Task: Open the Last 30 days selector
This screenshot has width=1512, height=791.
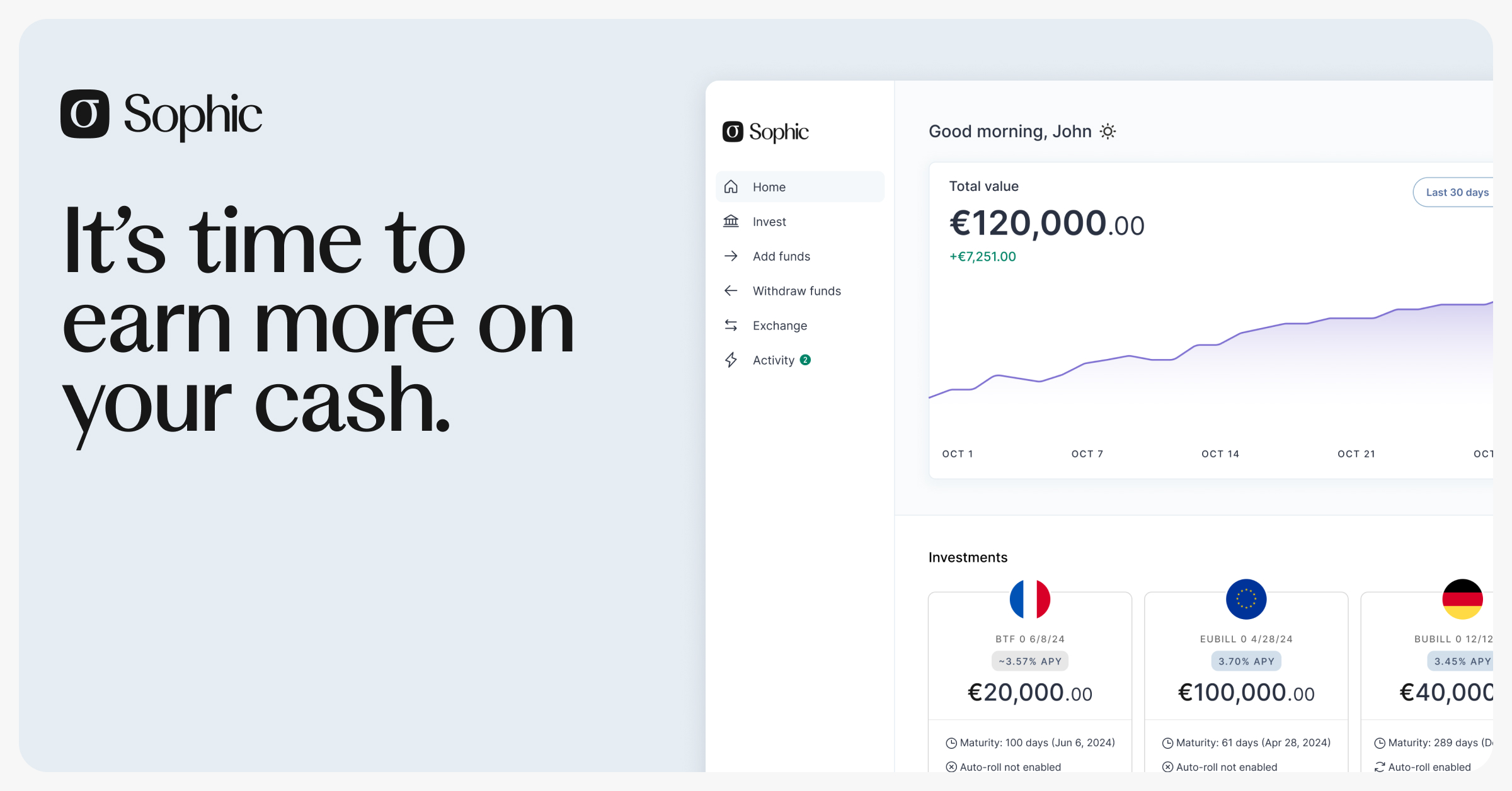Action: (1457, 192)
